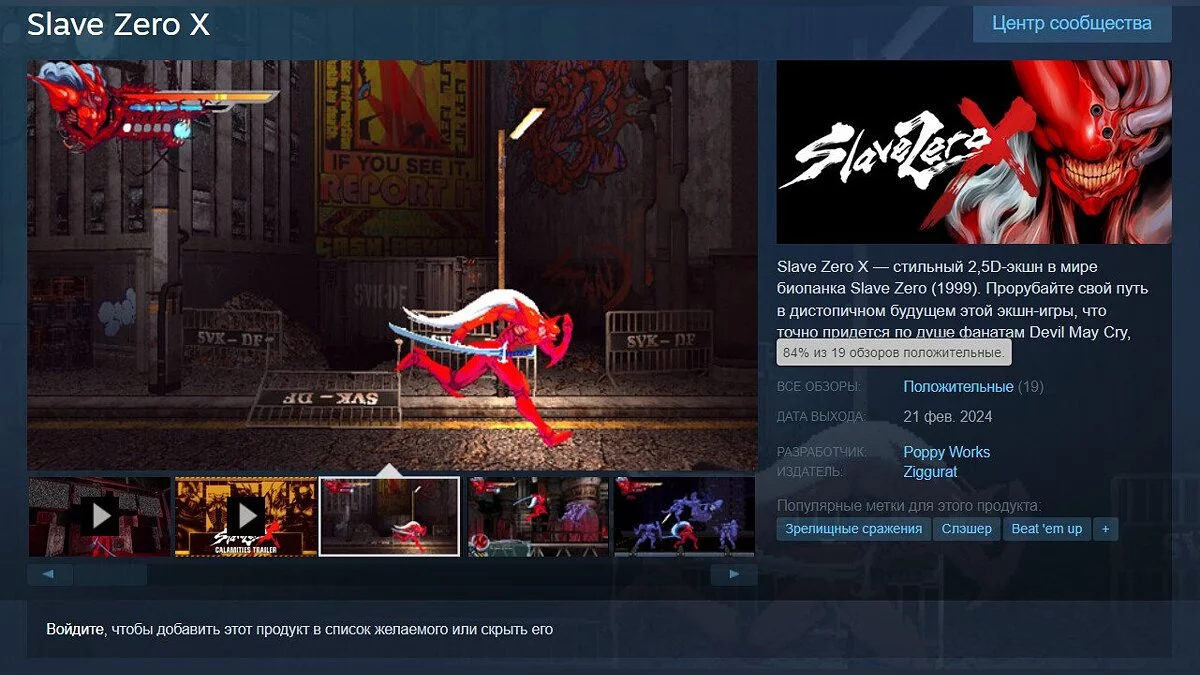Open the Положительные reviews link

958,386
